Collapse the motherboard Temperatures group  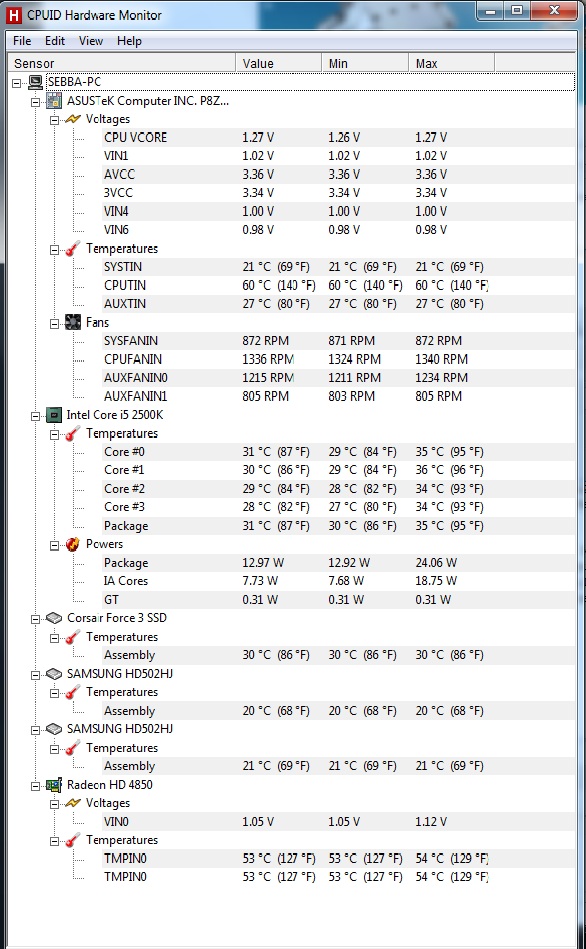(x=54, y=249)
